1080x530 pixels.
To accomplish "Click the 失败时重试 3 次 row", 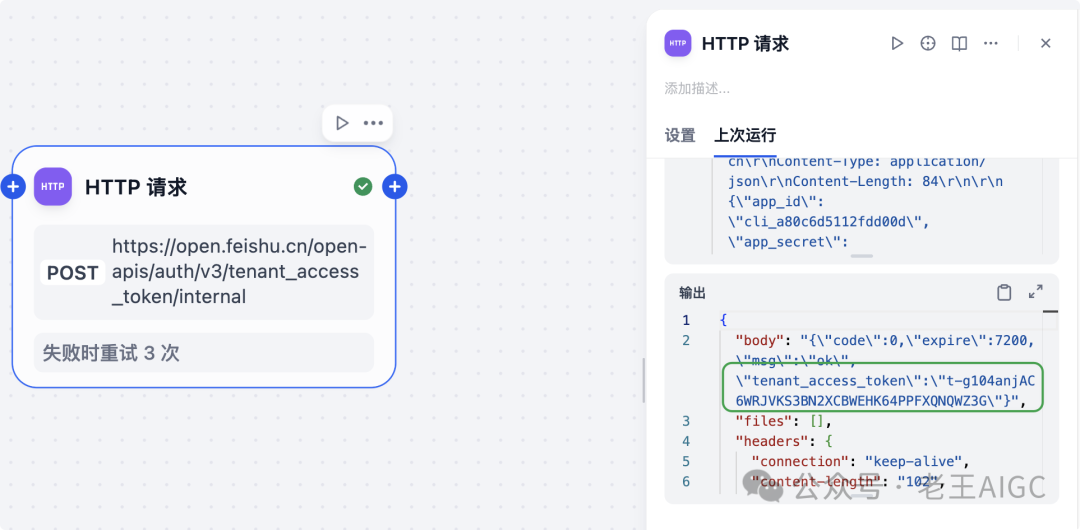I will coord(204,353).
